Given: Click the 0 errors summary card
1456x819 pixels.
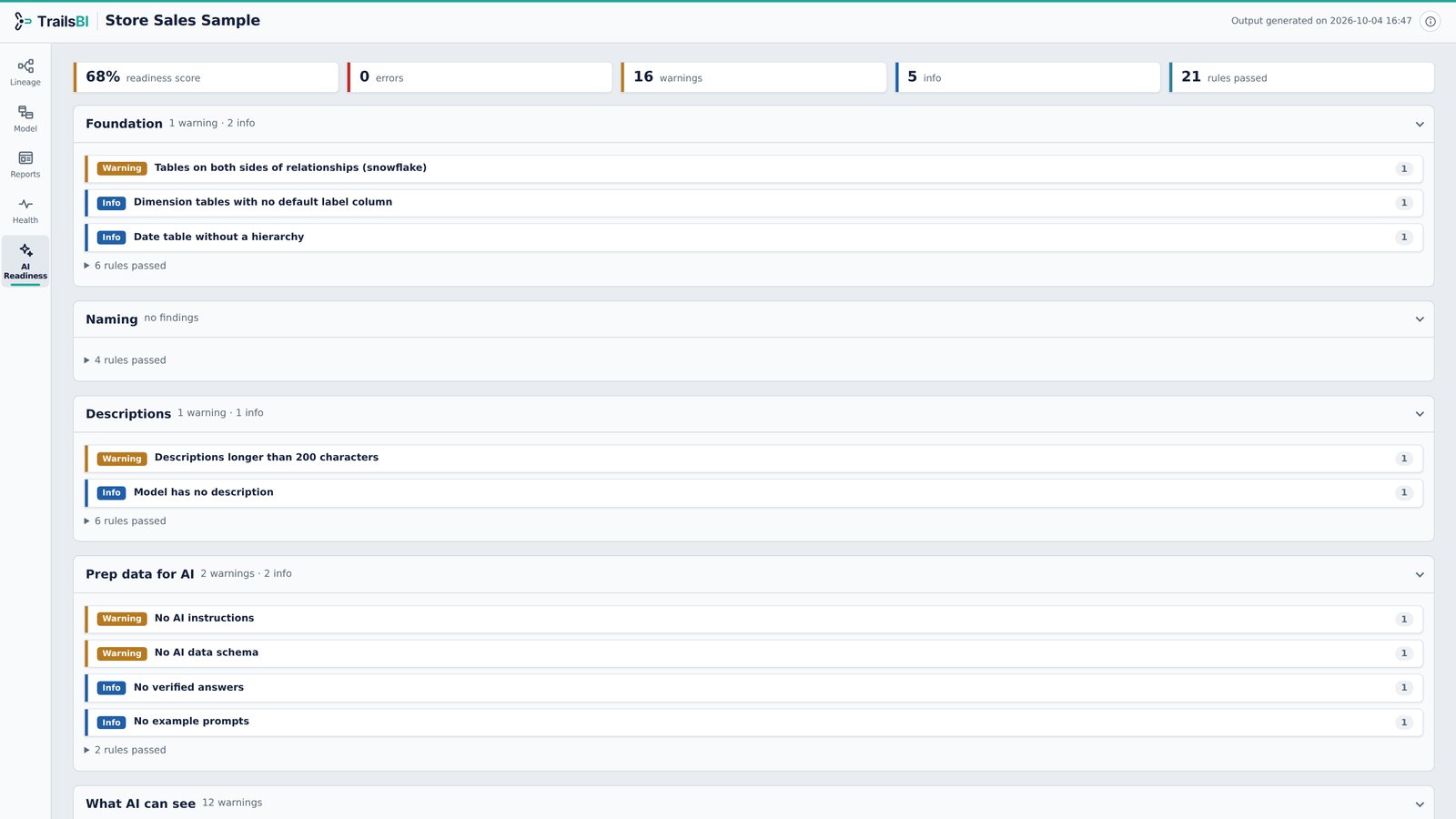Looking at the screenshot, I should point(480,77).
